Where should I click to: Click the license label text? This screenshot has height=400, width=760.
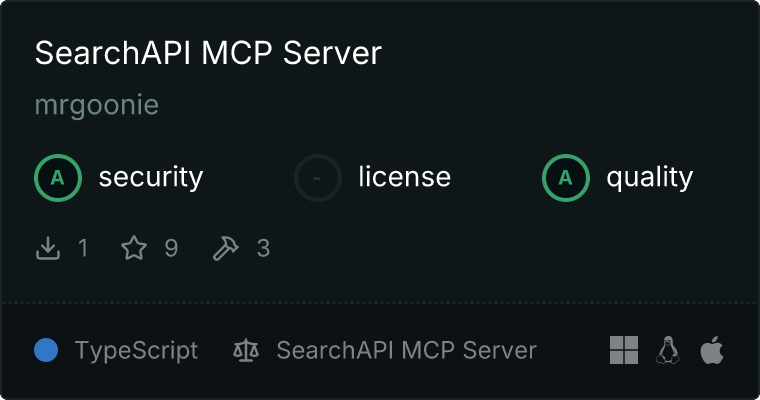click(405, 176)
